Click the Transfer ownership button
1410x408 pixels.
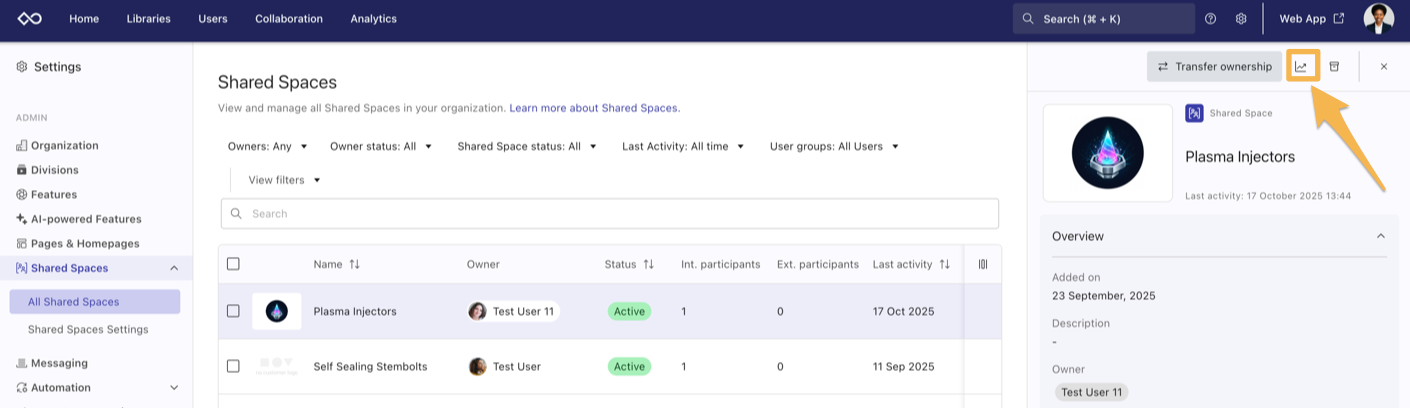pos(1214,67)
